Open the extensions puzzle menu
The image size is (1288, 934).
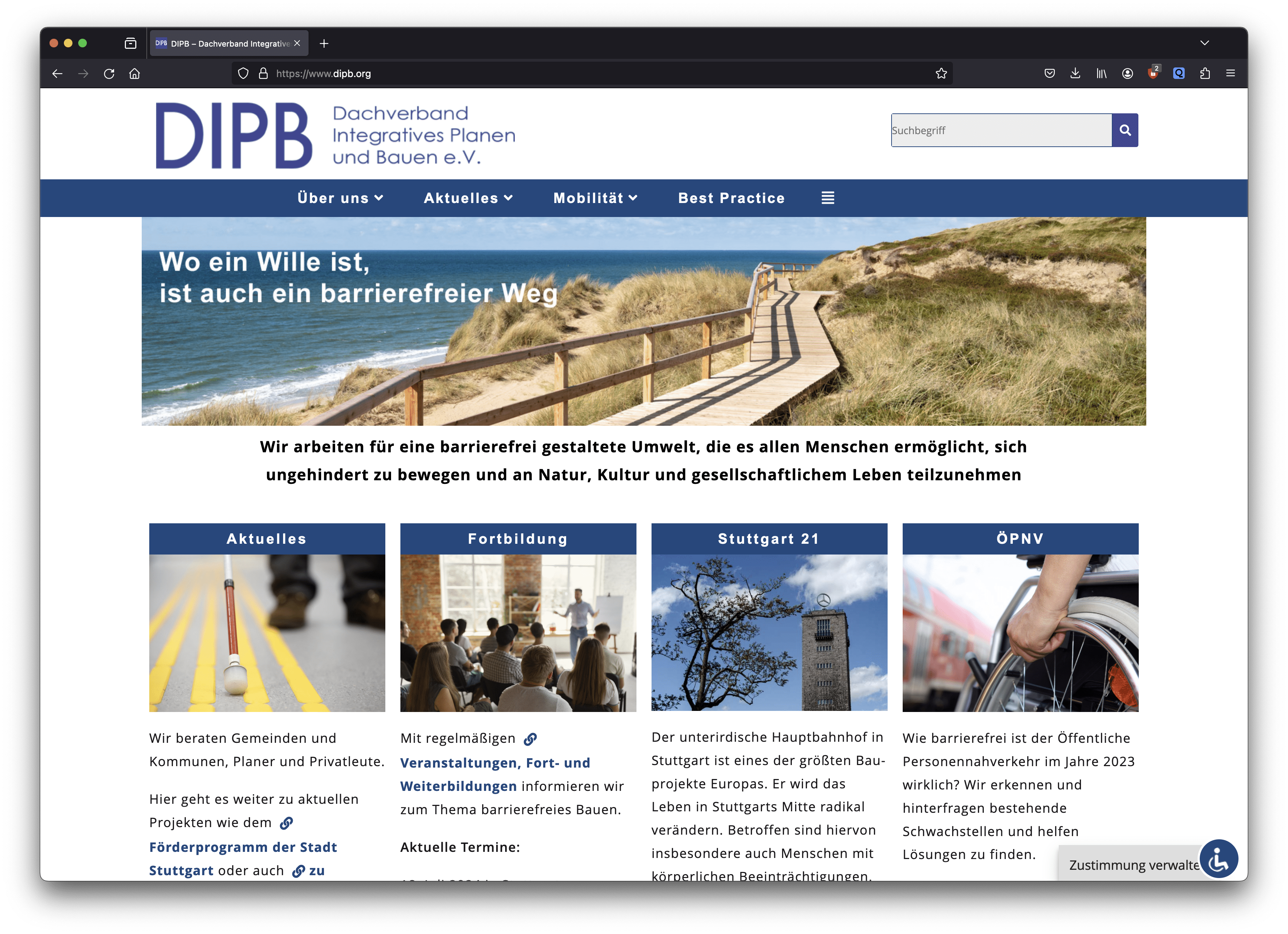[1205, 73]
